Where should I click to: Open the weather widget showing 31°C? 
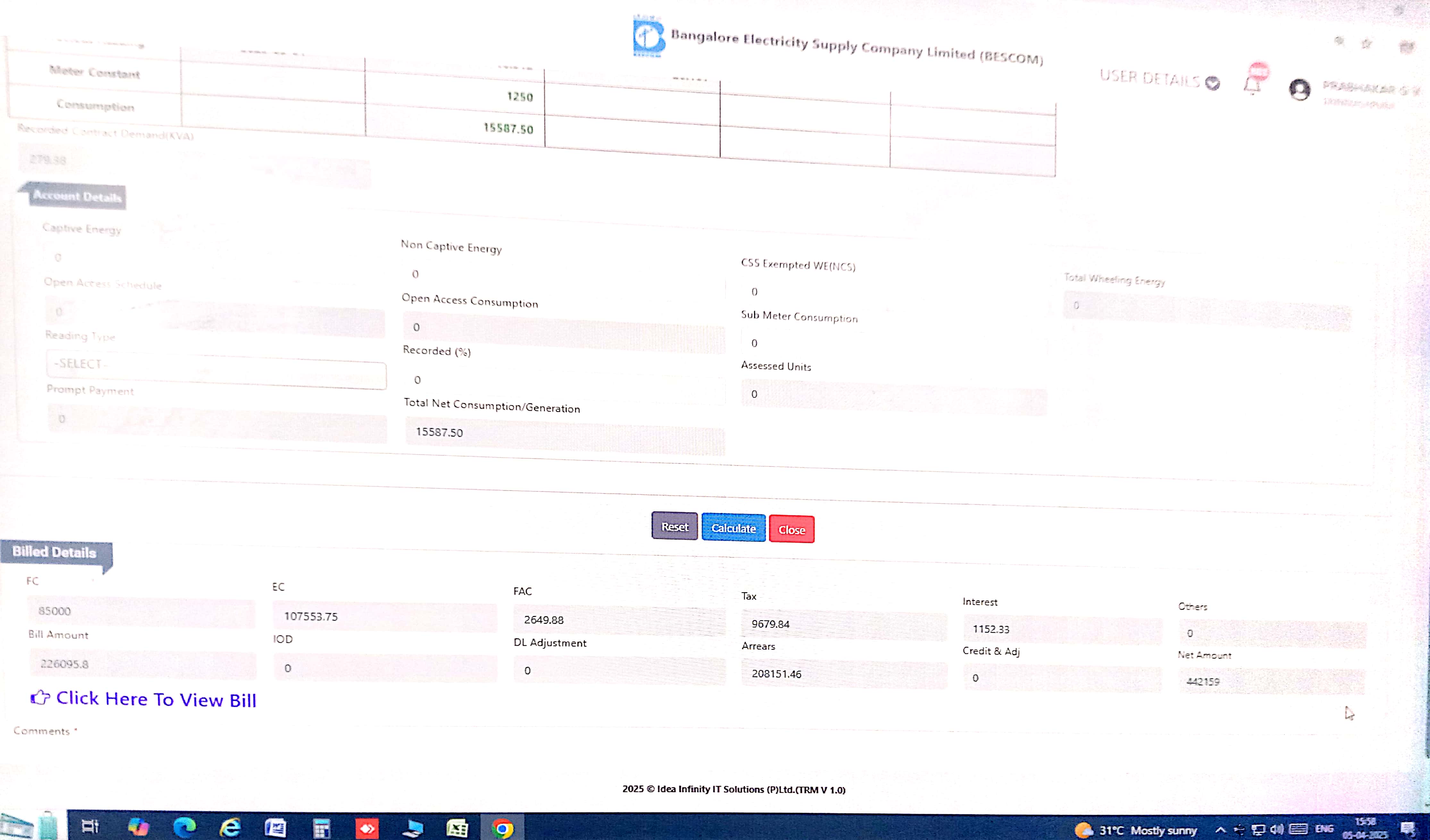pyautogui.click(x=1135, y=830)
